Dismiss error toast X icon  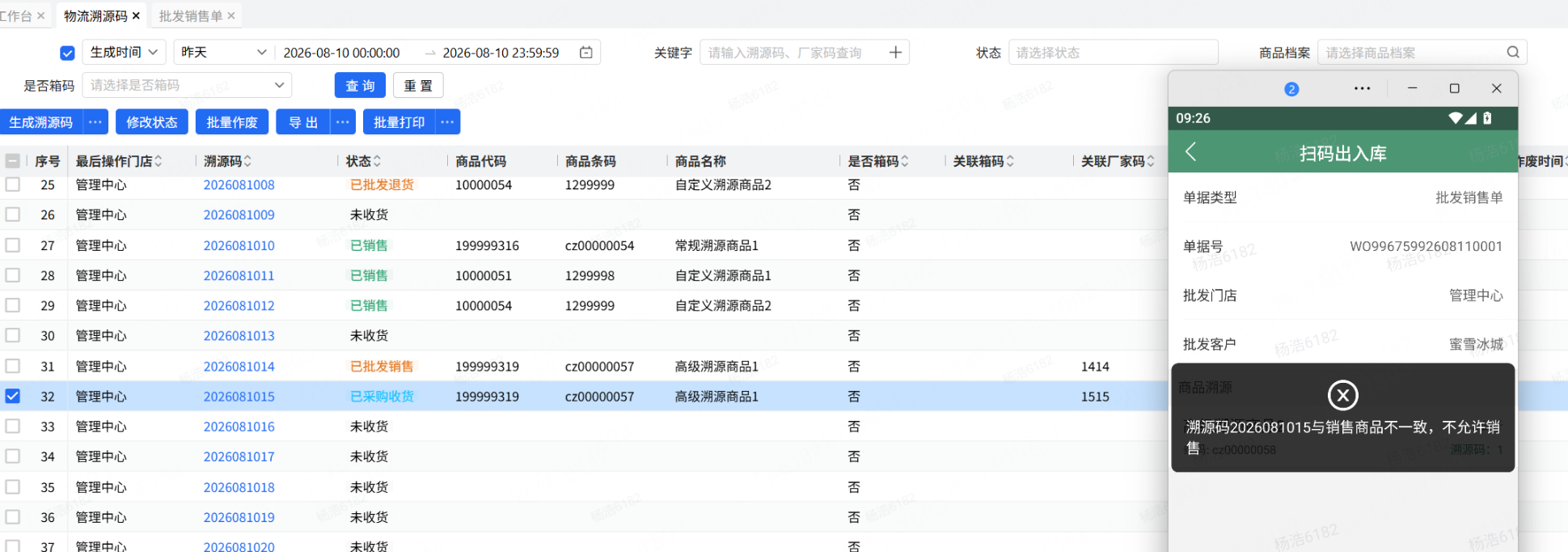[1342, 395]
